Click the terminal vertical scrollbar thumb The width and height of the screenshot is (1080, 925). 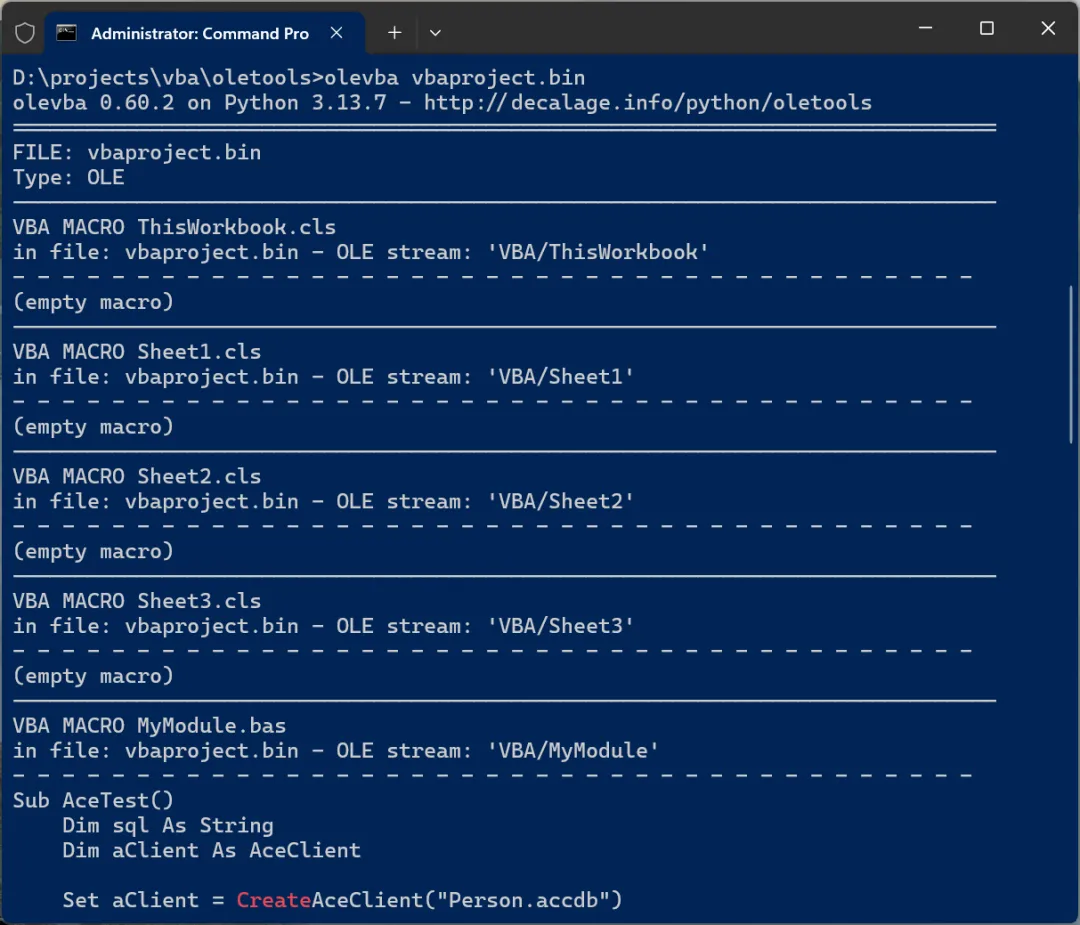click(x=1073, y=364)
